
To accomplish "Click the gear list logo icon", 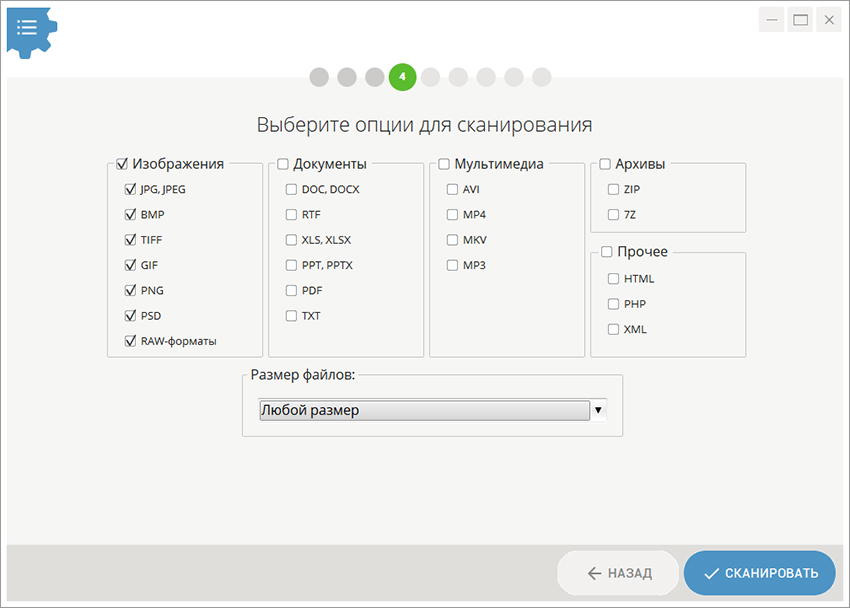I will 28,28.
